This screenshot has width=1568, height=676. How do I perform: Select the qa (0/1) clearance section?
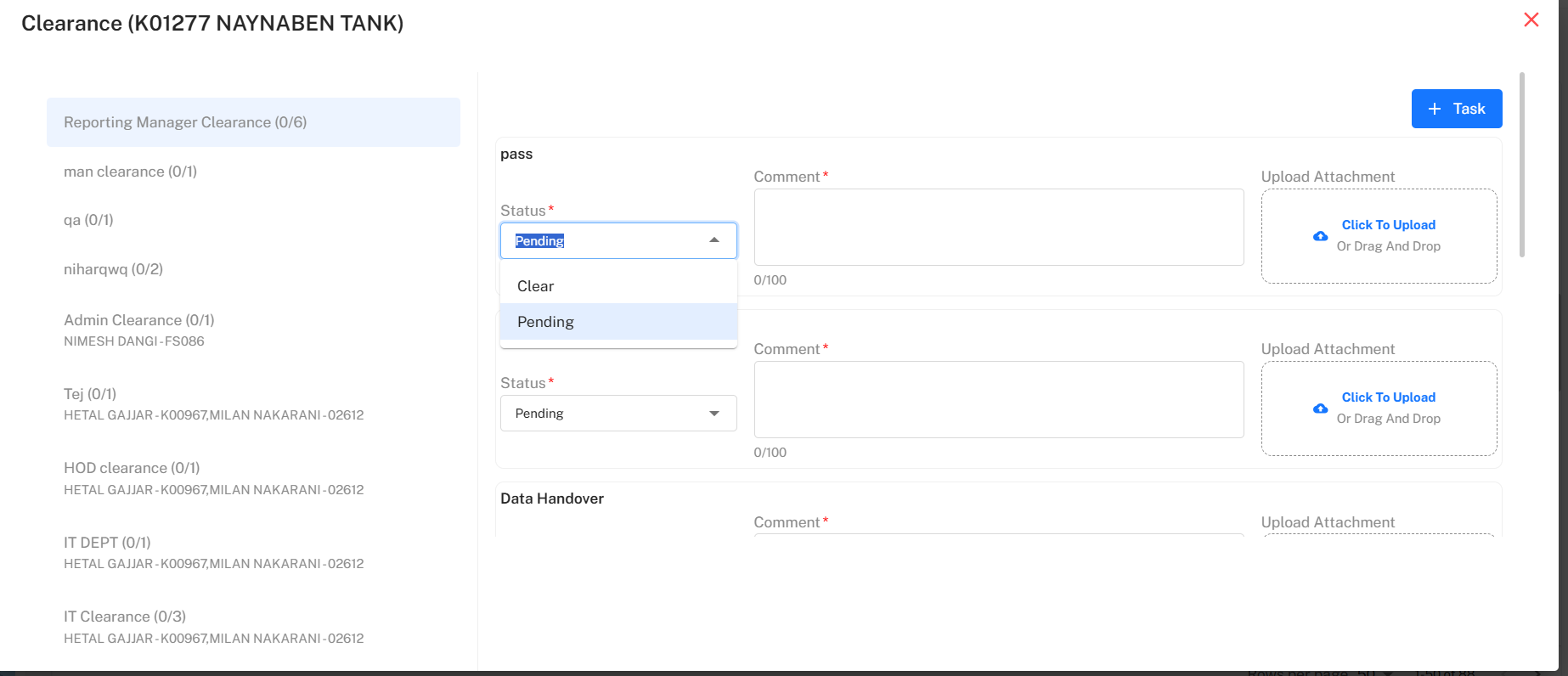pos(88,220)
